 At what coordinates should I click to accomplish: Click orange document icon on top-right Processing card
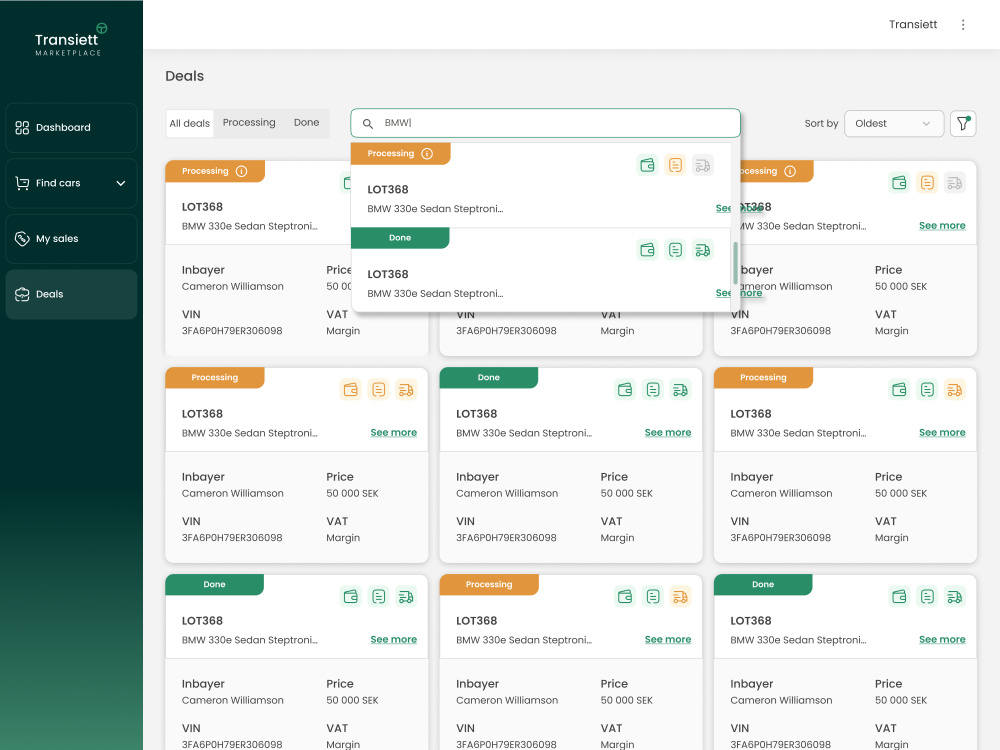coord(927,183)
